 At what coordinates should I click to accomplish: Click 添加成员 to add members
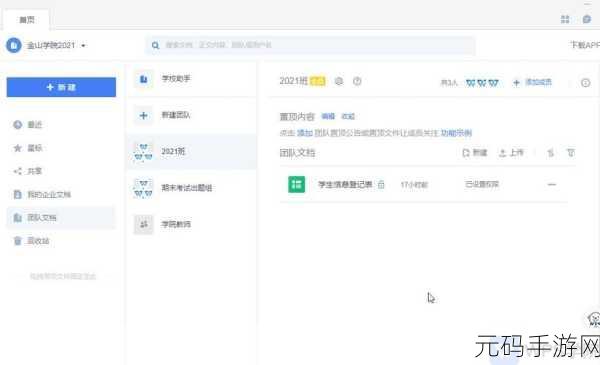coord(533,82)
